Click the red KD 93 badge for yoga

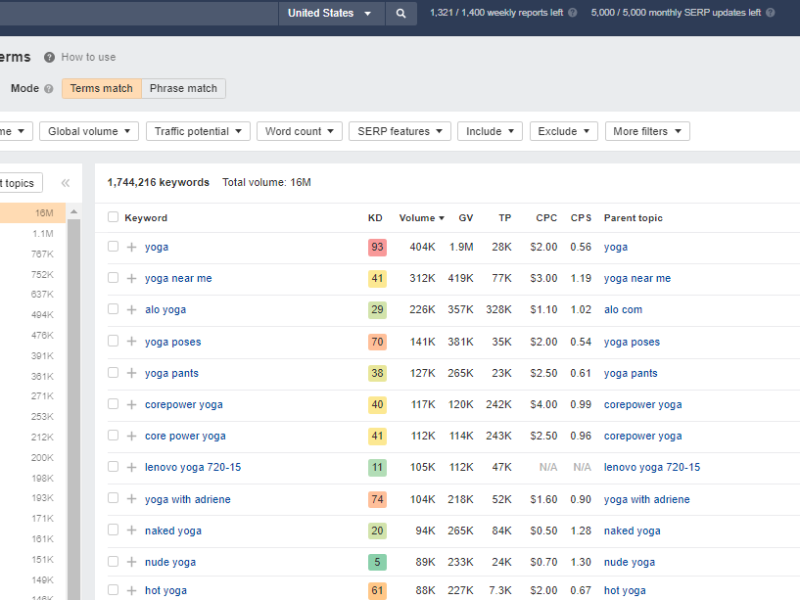(x=377, y=247)
